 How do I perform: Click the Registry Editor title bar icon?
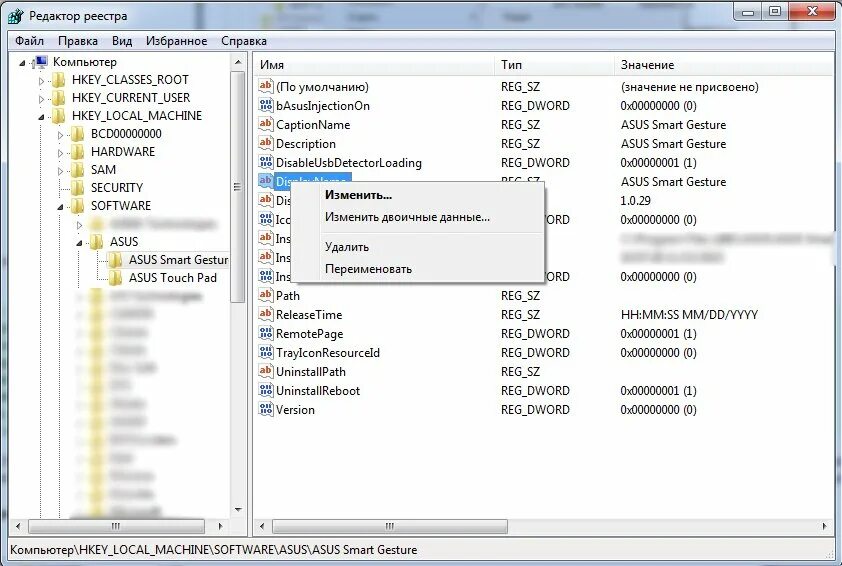click(16, 15)
